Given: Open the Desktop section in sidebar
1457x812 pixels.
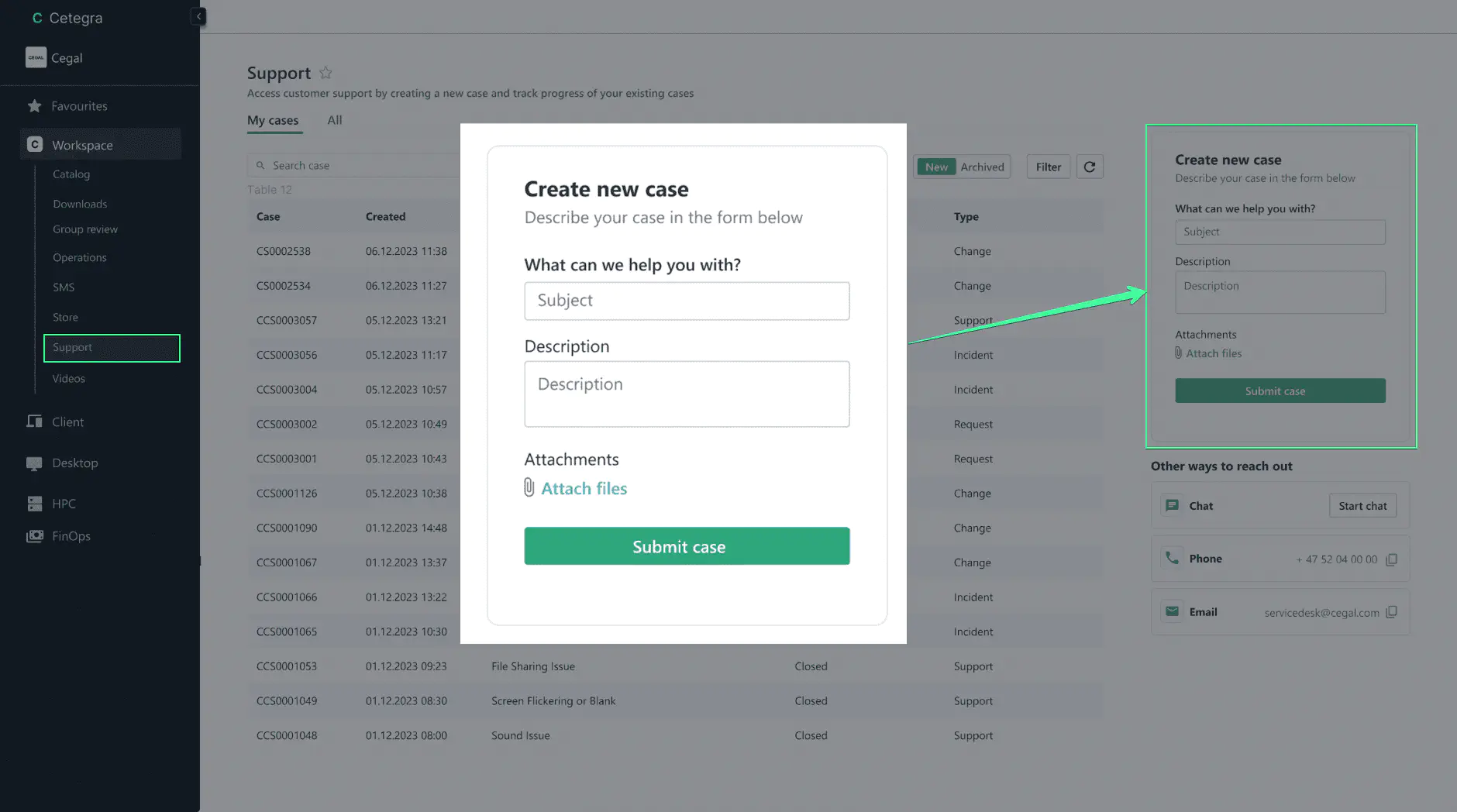Looking at the screenshot, I should point(74,463).
